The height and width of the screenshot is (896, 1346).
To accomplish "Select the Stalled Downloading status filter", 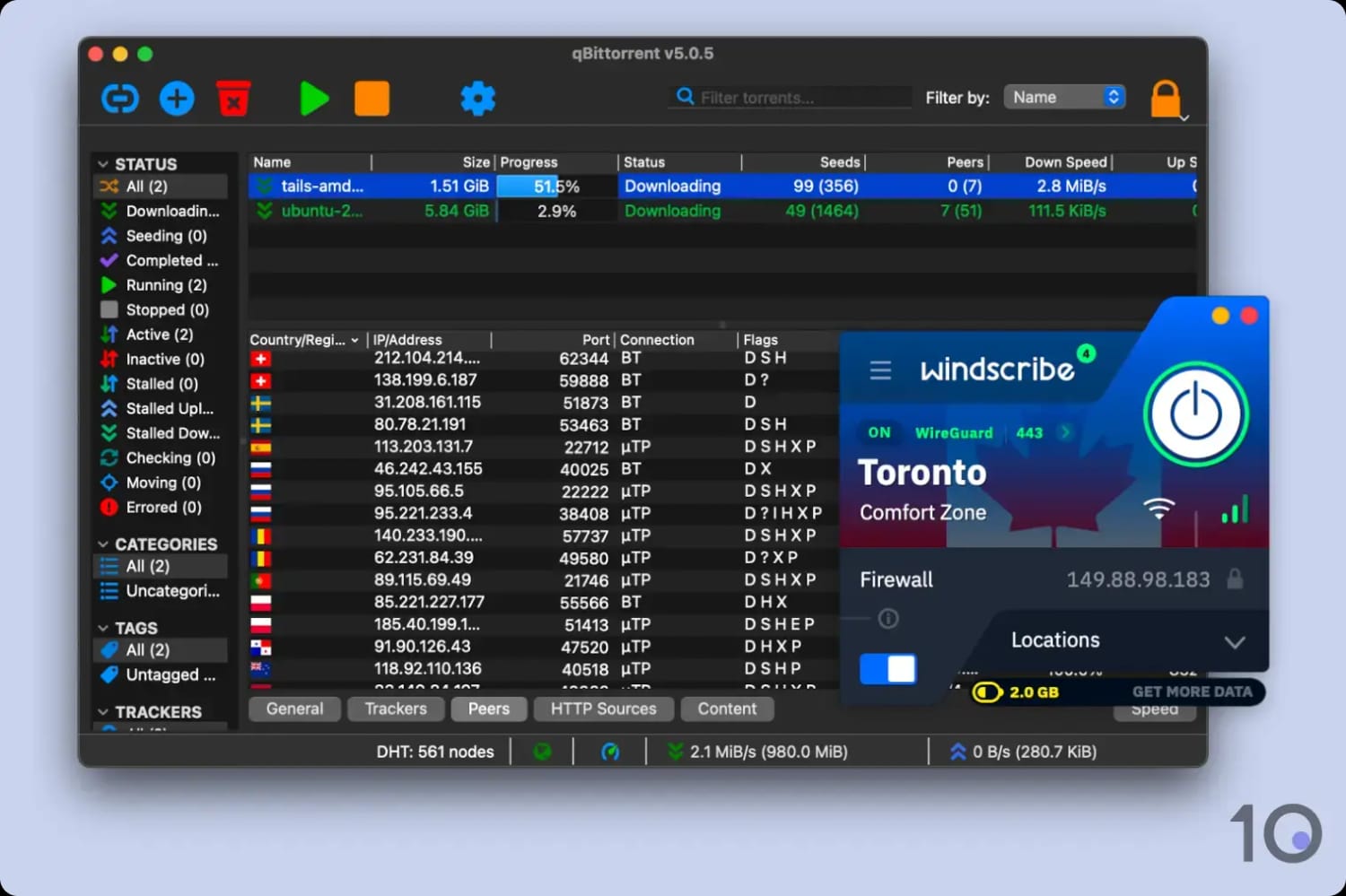I will point(161,433).
